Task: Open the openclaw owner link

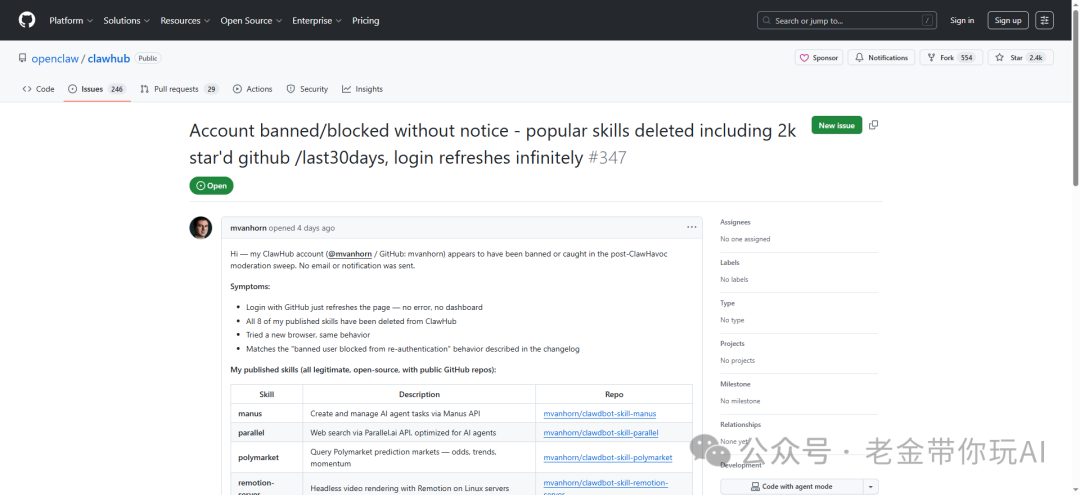Action: point(55,59)
